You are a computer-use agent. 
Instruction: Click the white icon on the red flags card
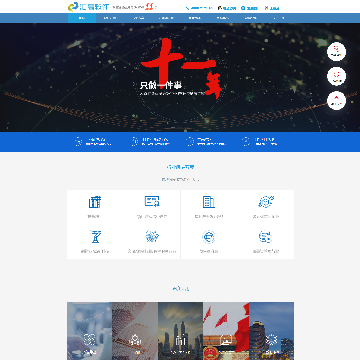point(226,340)
